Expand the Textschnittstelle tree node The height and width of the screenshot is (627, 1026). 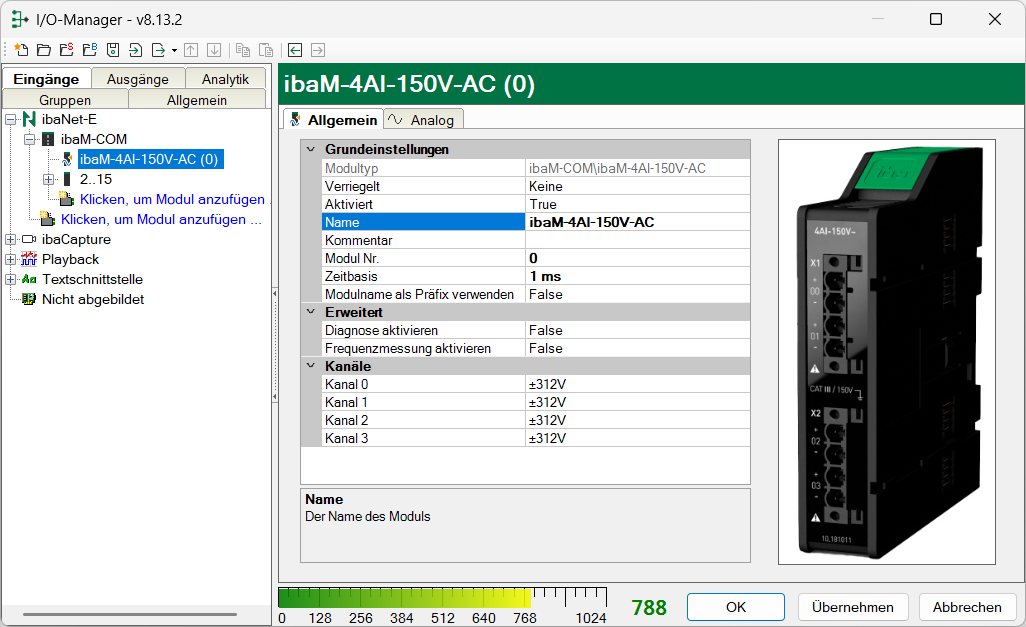click(x=10, y=279)
